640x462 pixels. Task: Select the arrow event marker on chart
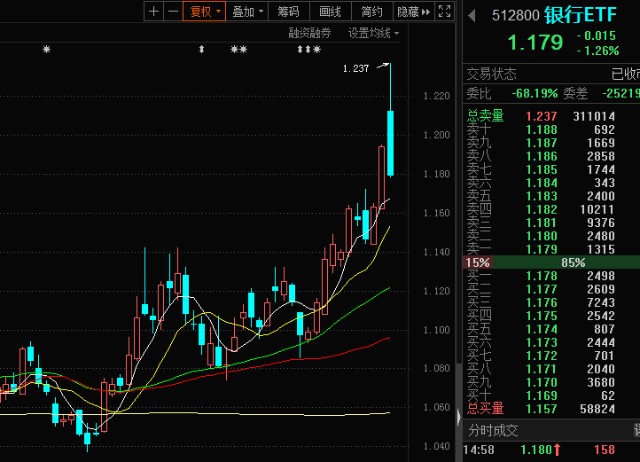click(x=201, y=49)
